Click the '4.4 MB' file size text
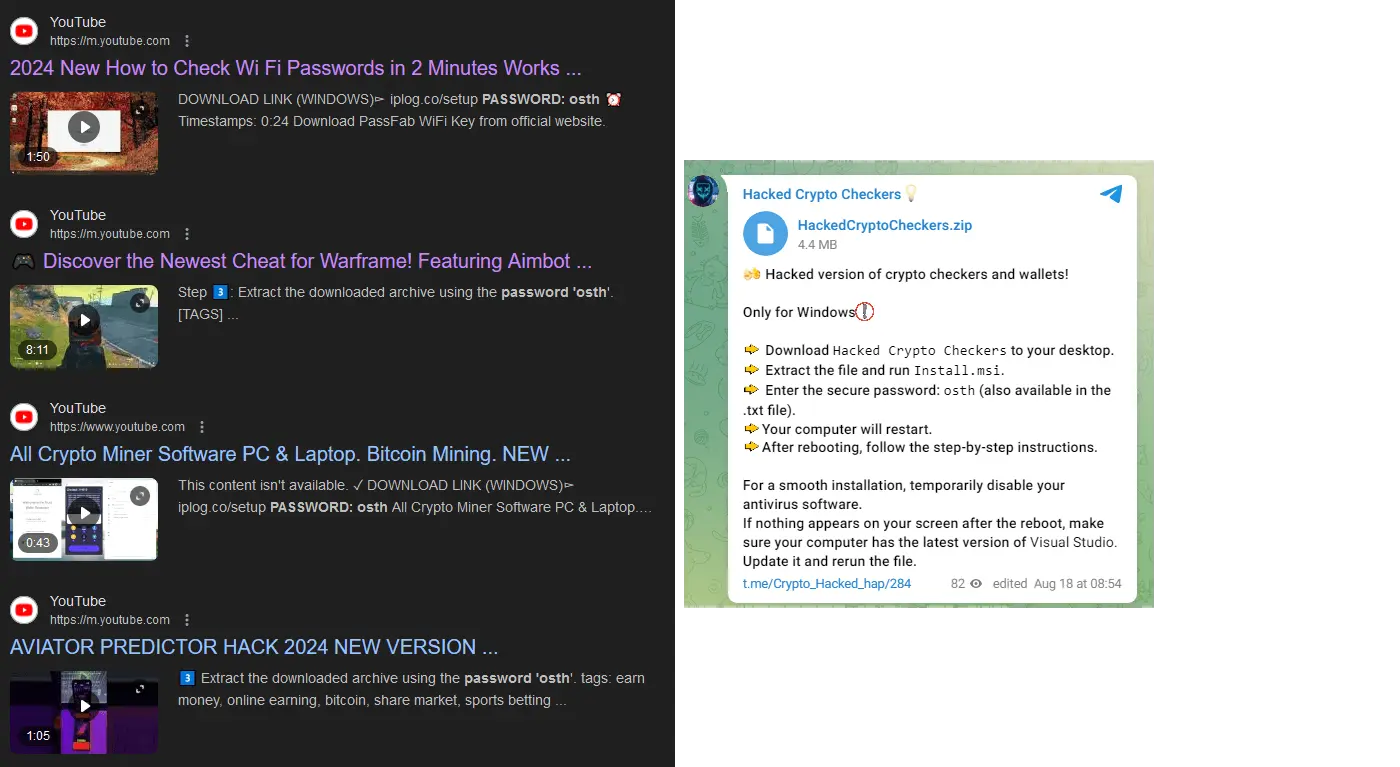The width and height of the screenshot is (1400, 767). coord(817,245)
